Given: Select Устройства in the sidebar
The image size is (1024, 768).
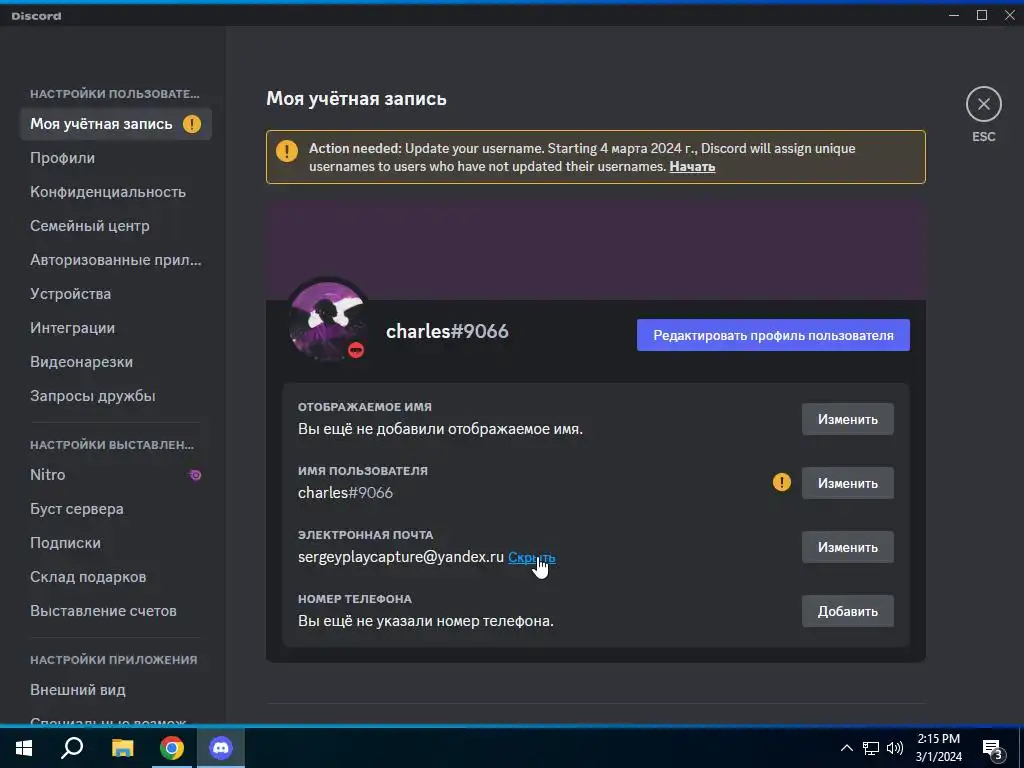Looking at the screenshot, I should click(116, 294).
